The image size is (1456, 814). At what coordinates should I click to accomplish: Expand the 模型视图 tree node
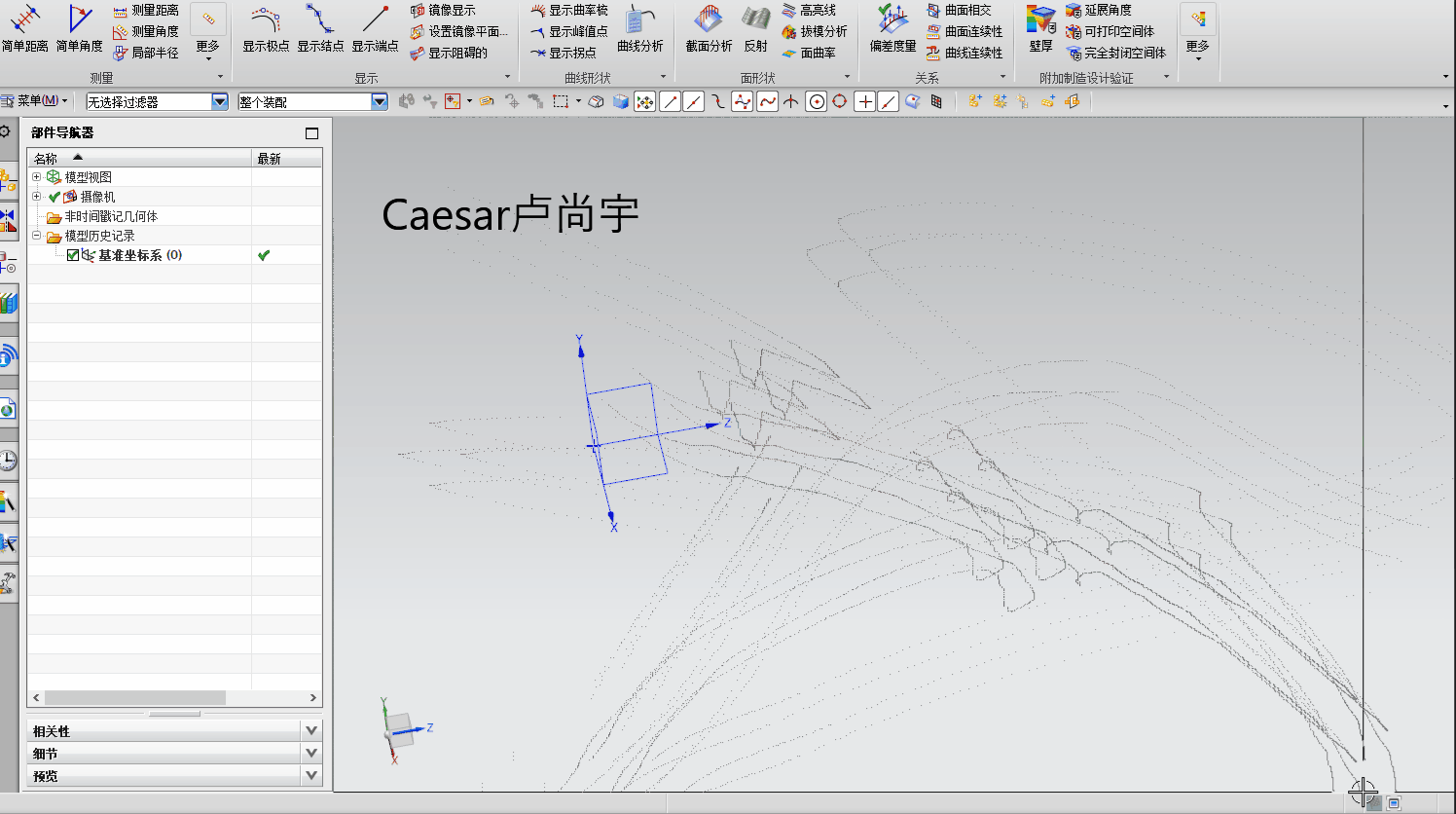tap(36, 176)
